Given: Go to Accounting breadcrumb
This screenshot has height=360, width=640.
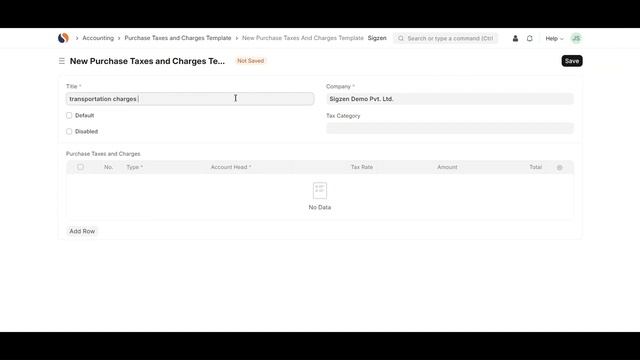Looking at the screenshot, I should pos(98,38).
